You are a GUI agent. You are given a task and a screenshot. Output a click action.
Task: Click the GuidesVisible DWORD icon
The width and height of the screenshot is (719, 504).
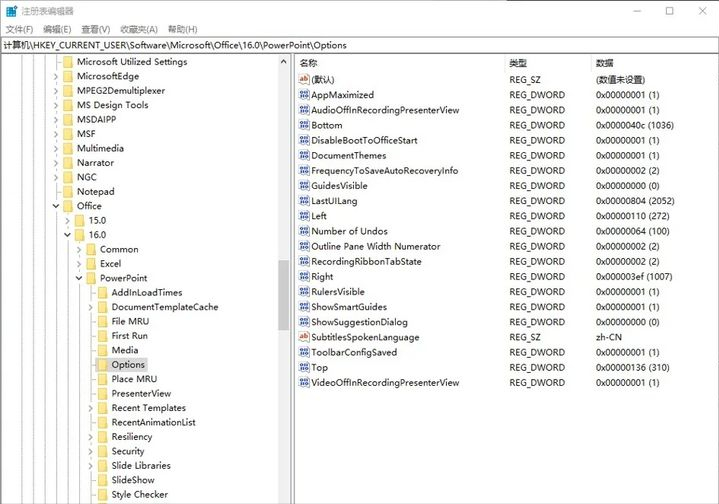tap(304, 186)
